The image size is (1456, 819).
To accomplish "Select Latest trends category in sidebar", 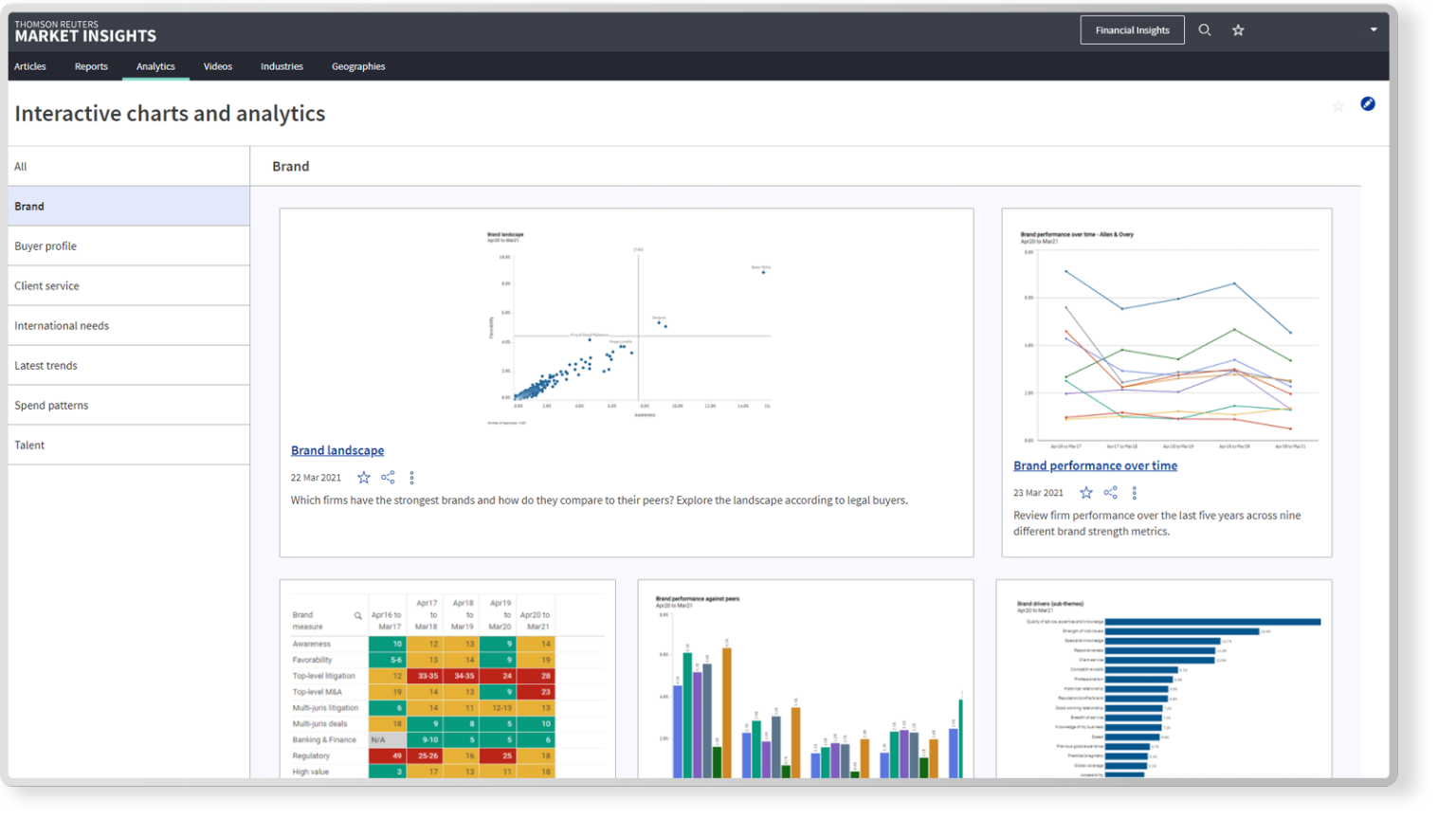I will point(45,366).
